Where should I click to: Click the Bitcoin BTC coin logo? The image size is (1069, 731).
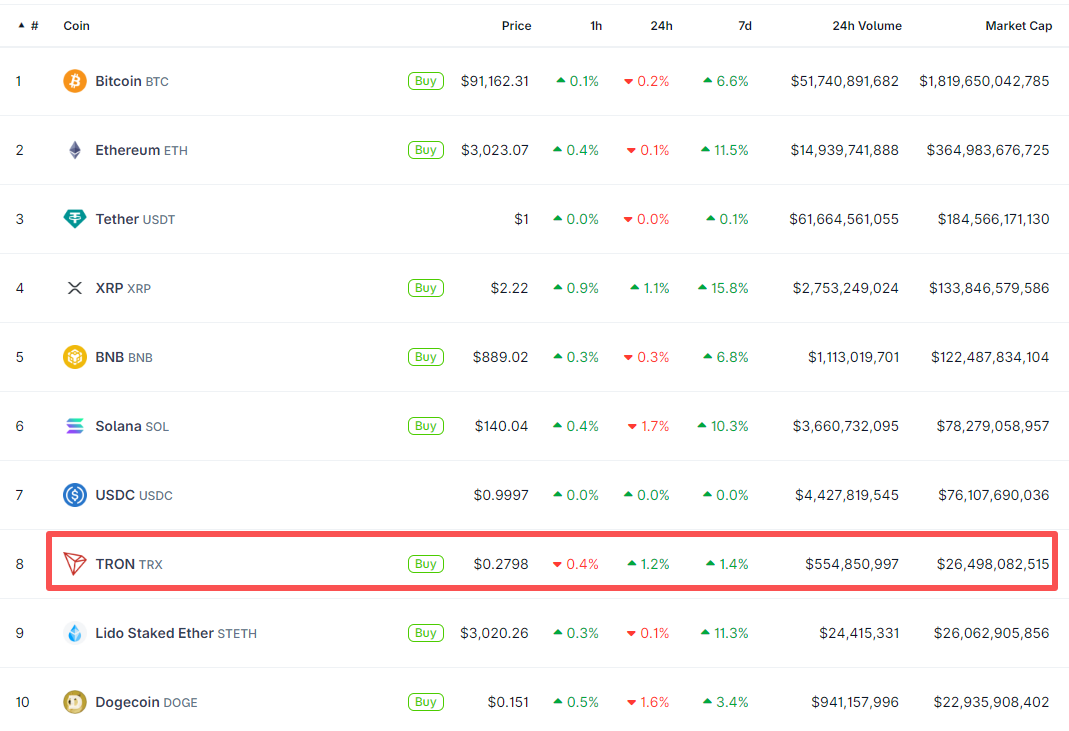point(75,81)
